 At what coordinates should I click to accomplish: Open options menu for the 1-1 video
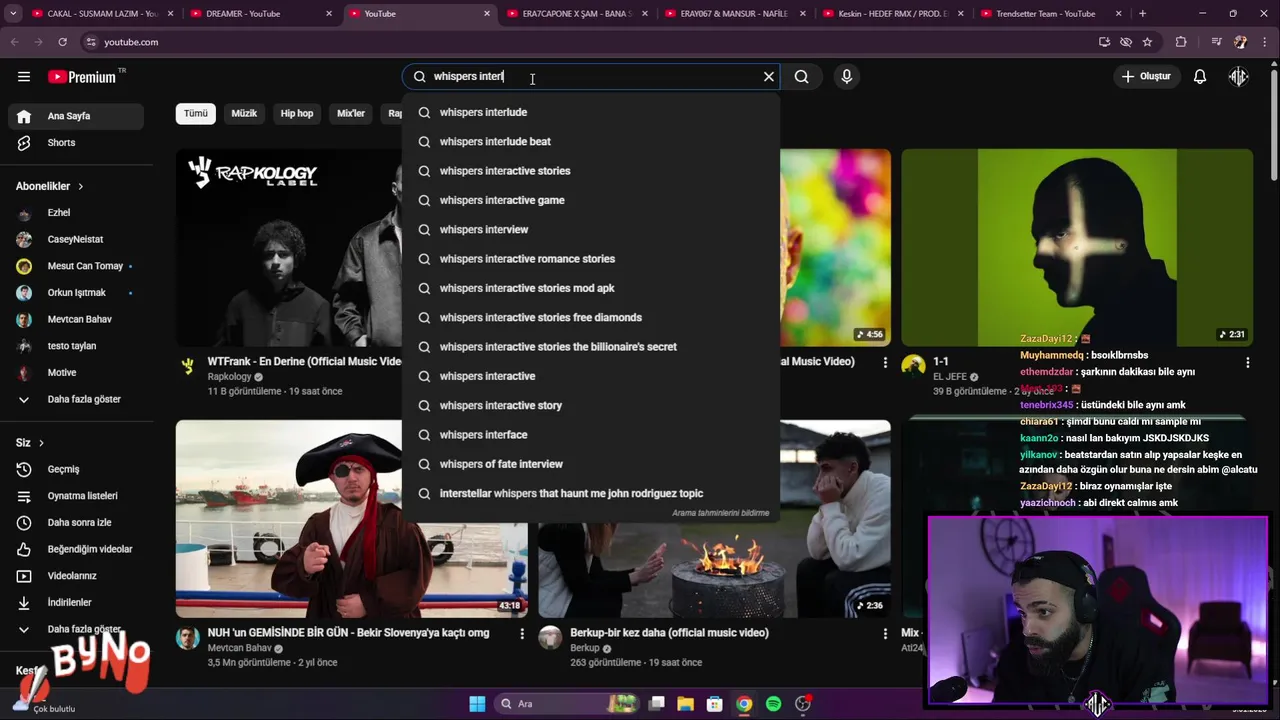(x=1247, y=363)
